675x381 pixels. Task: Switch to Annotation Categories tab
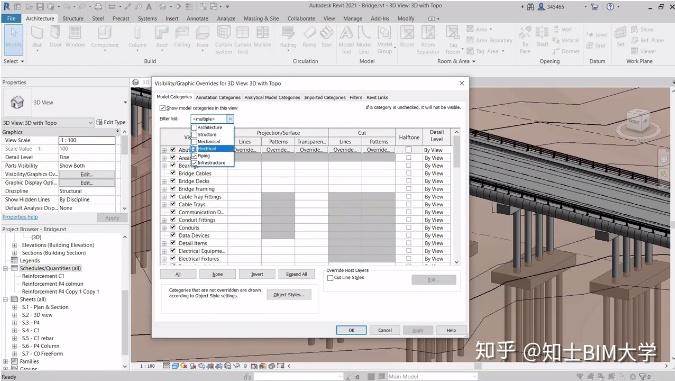click(x=218, y=97)
